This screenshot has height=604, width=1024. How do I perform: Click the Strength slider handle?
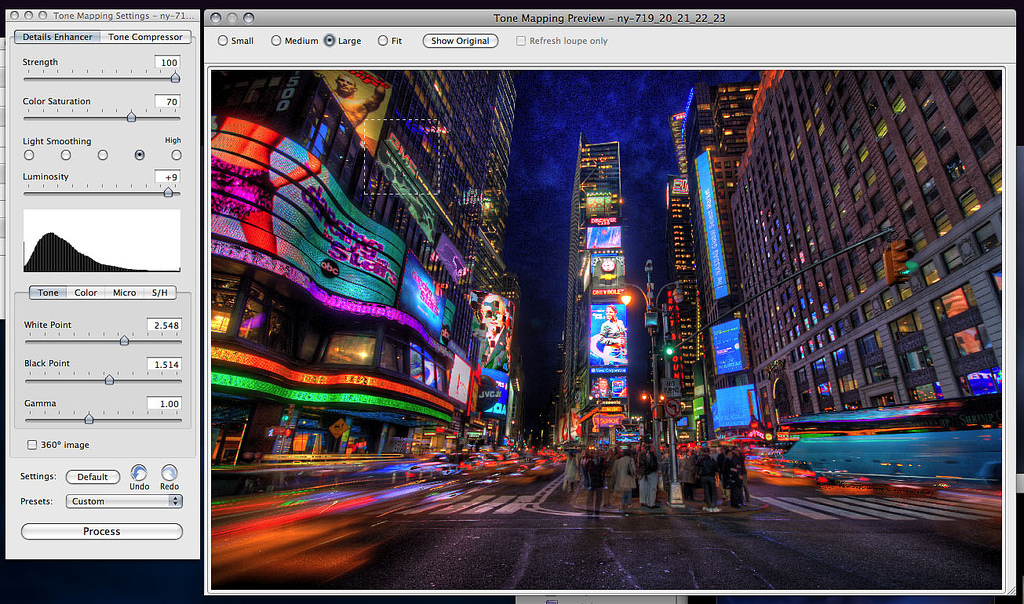[175, 78]
